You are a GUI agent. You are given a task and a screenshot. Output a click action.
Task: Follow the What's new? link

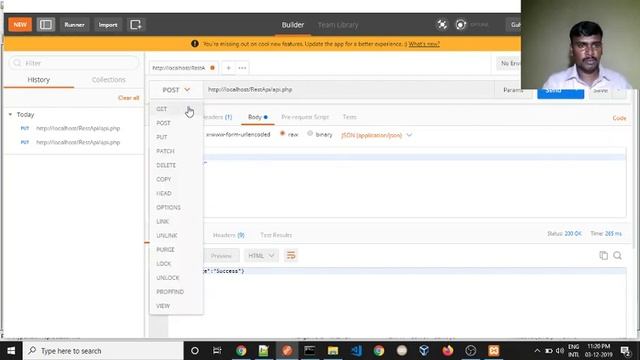424,44
